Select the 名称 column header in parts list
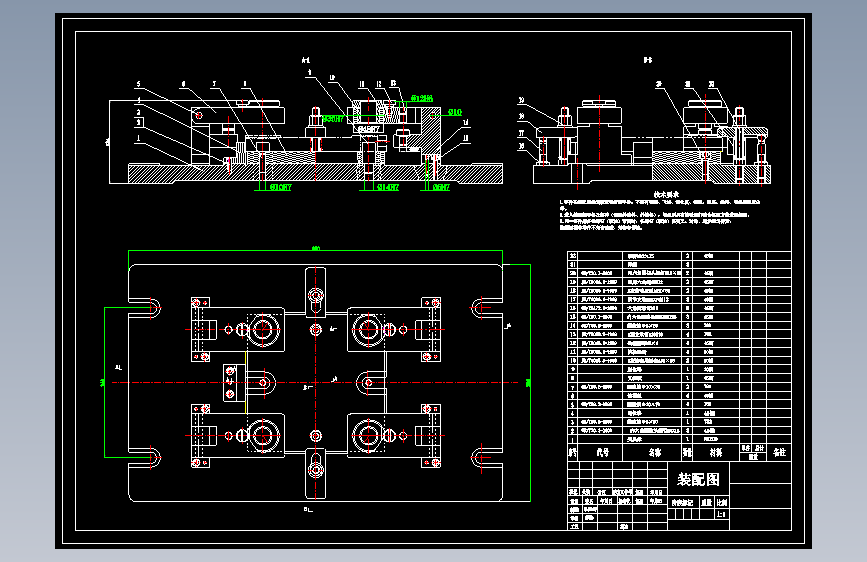The image size is (867, 562). coord(655,452)
